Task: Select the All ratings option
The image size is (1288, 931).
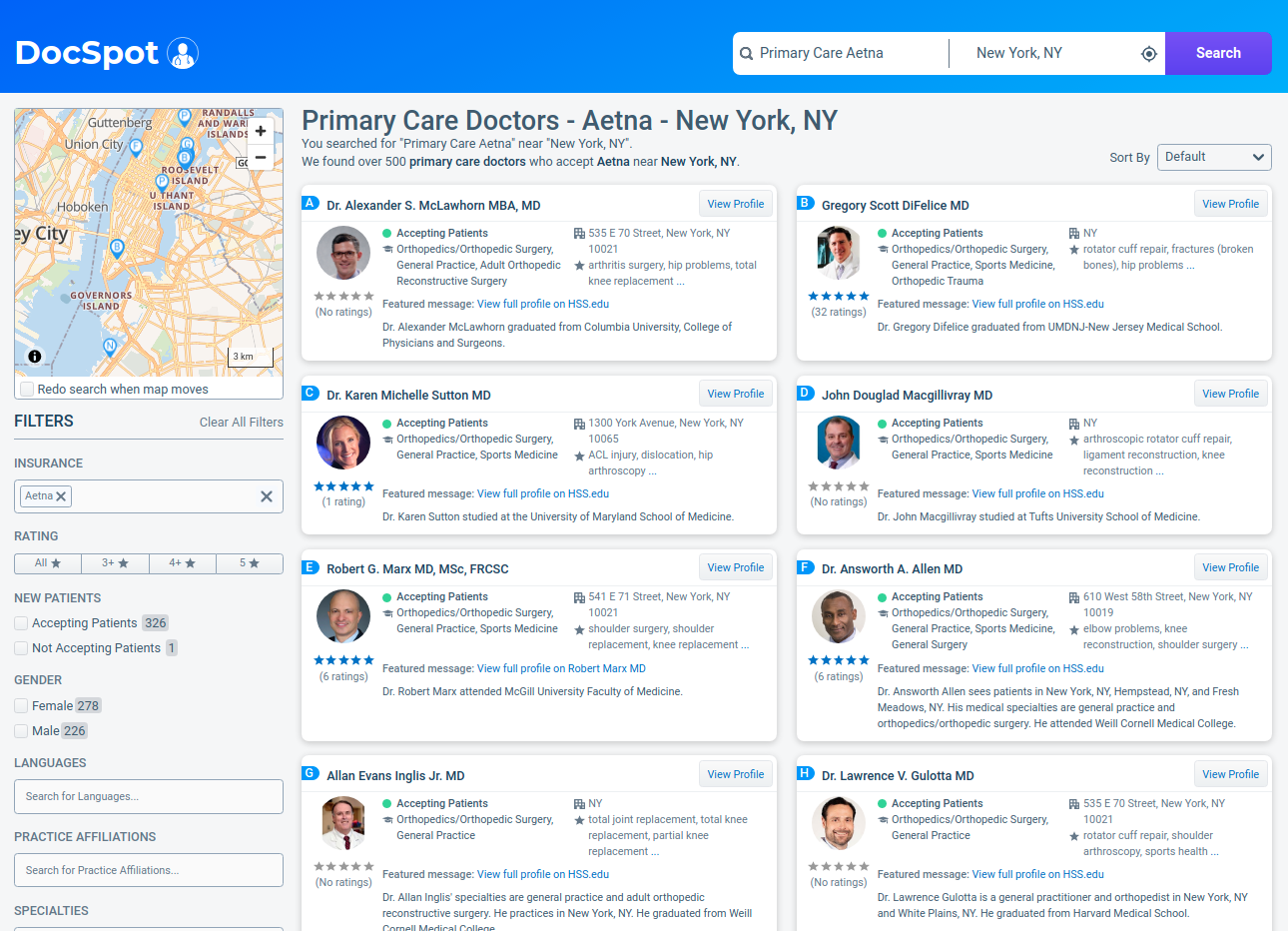Action: (48, 563)
